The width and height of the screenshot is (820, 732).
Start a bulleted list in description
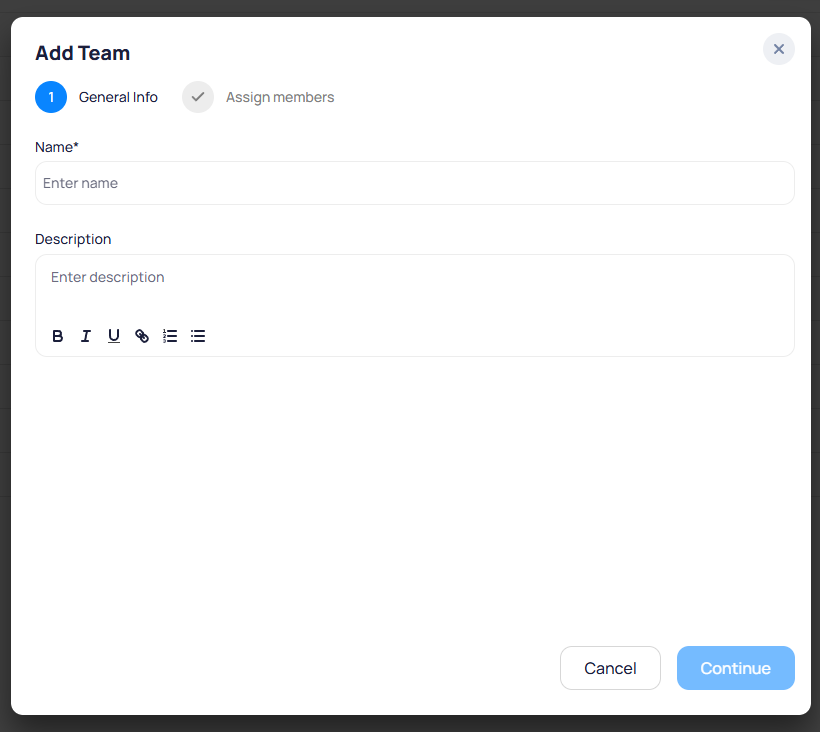coord(198,336)
